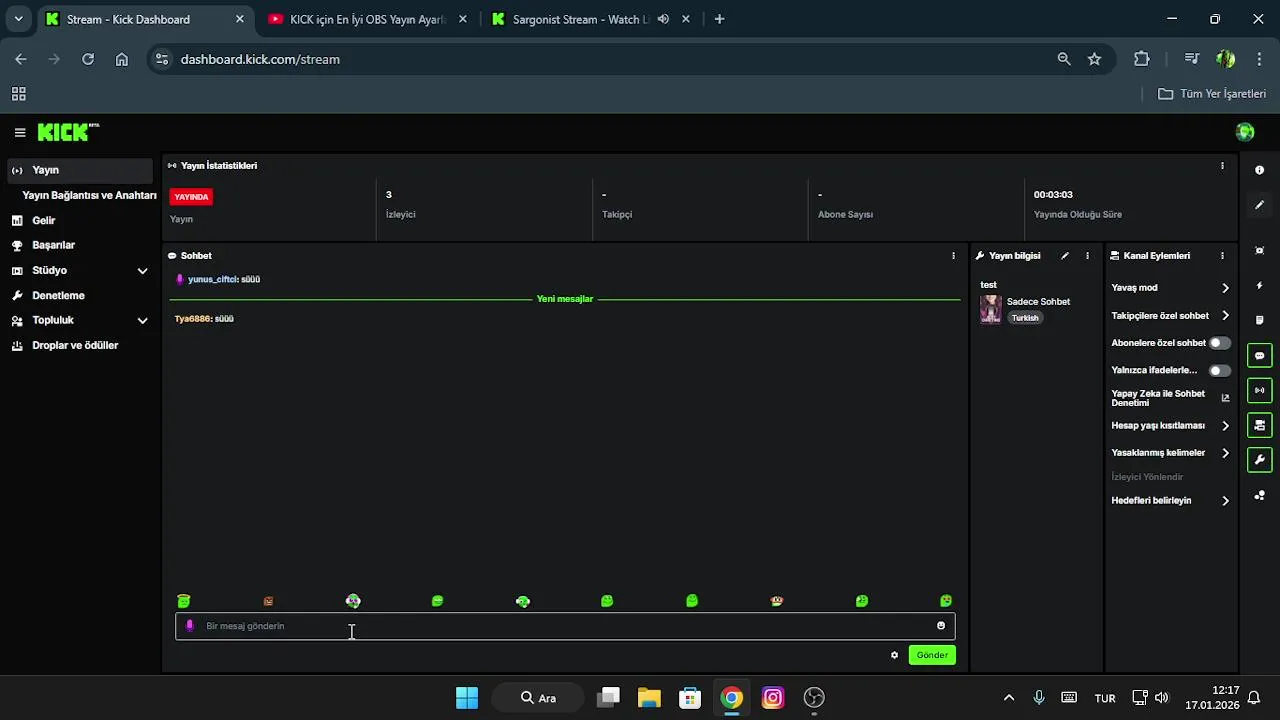Viewport: 1280px width, 720px height.
Task: Open the Sohbet panel three-dot menu
Action: [953, 256]
